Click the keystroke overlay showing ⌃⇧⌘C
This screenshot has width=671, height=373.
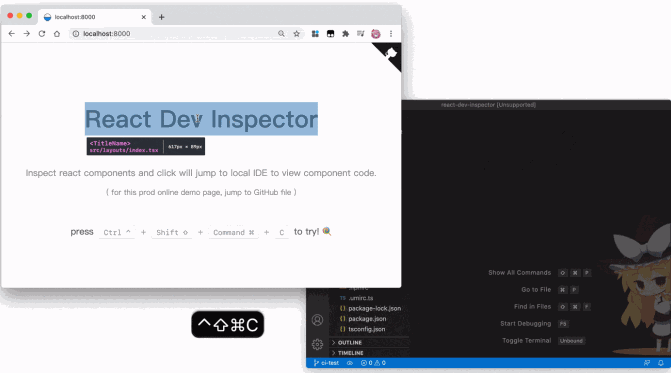pyautogui.click(x=228, y=325)
